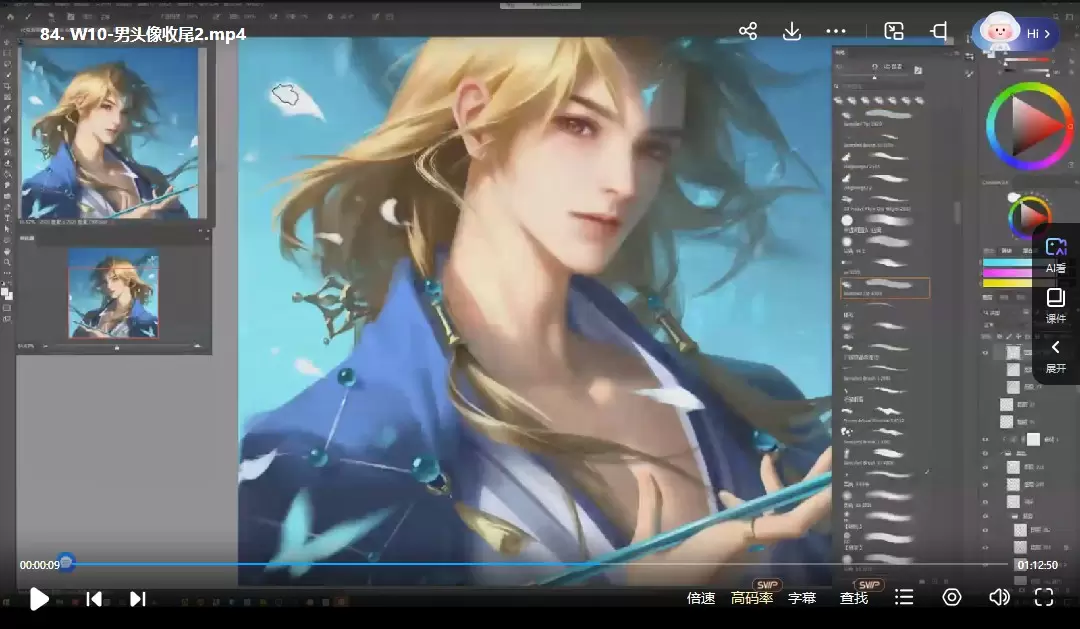Open the playlist icon in the player bar
The height and width of the screenshot is (629, 1080).
click(x=904, y=597)
